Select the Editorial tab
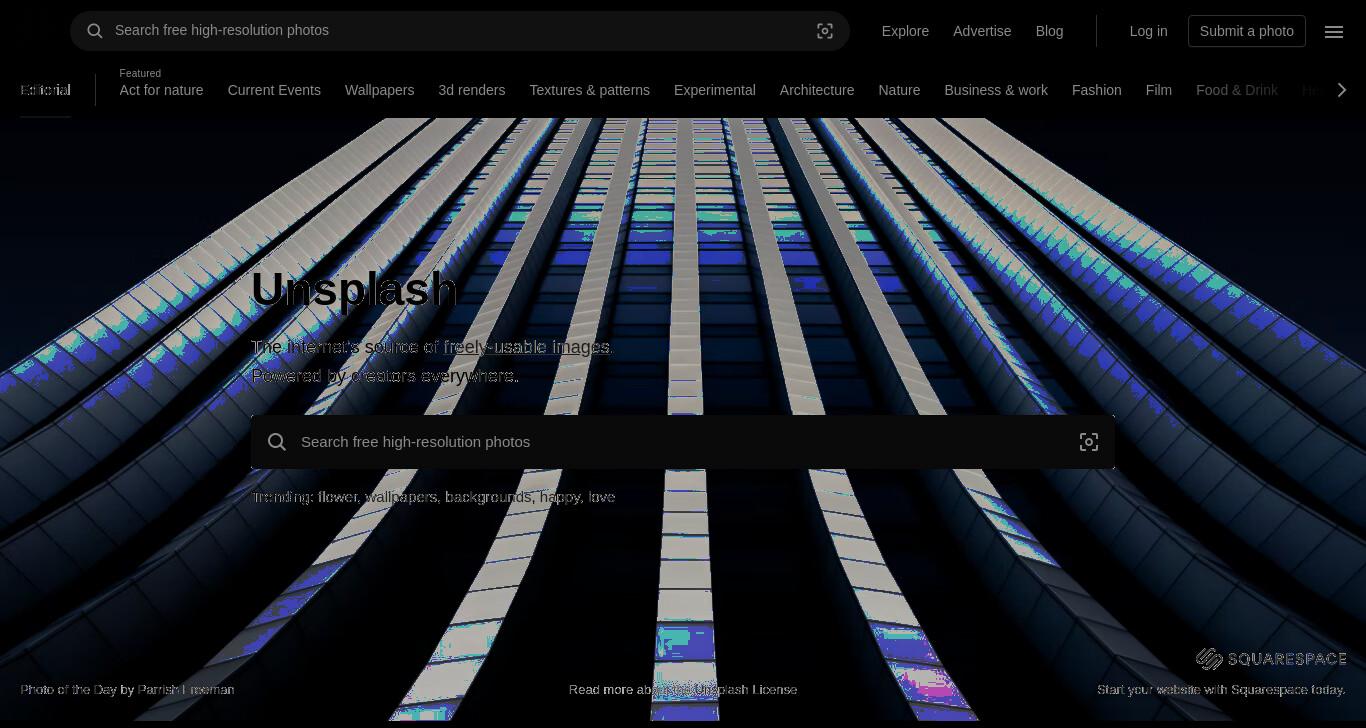The height and width of the screenshot is (728, 1366). pyautogui.click(x=45, y=90)
